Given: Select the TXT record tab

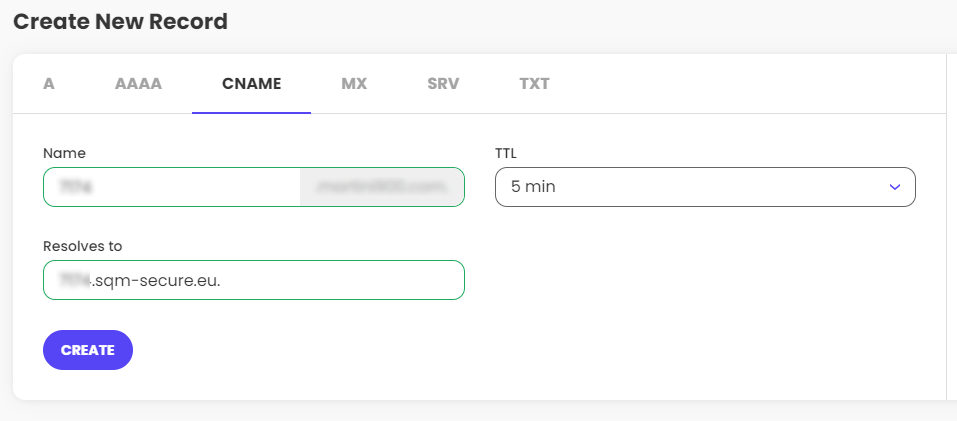Looking at the screenshot, I should 534,84.
